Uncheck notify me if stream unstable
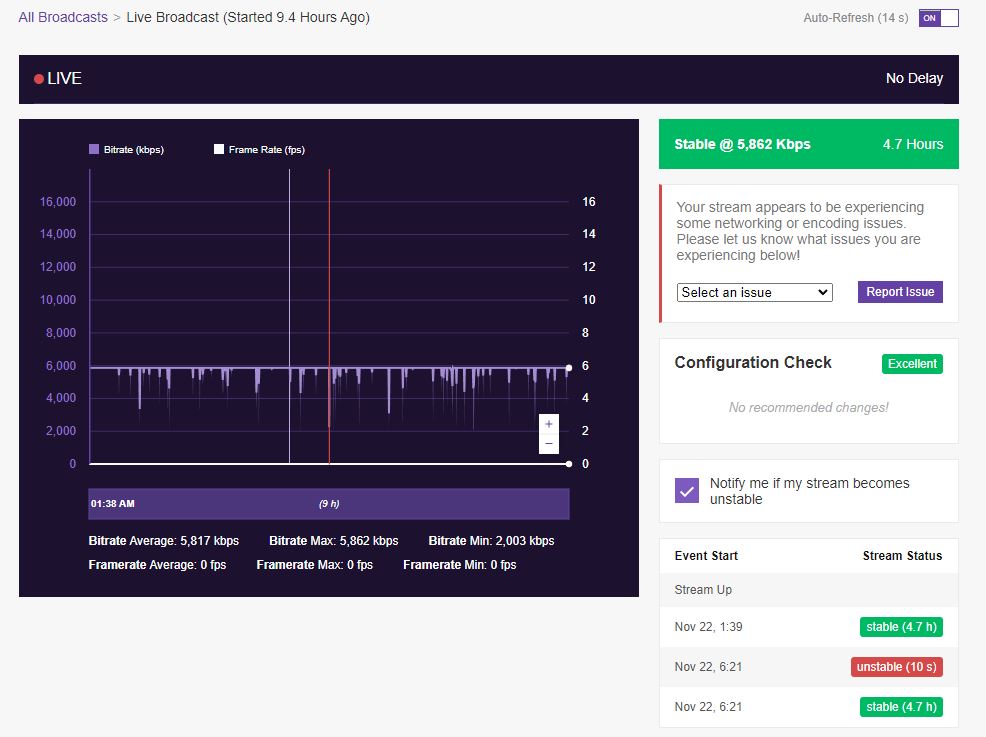This screenshot has width=986, height=737. click(x=687, y=491)
